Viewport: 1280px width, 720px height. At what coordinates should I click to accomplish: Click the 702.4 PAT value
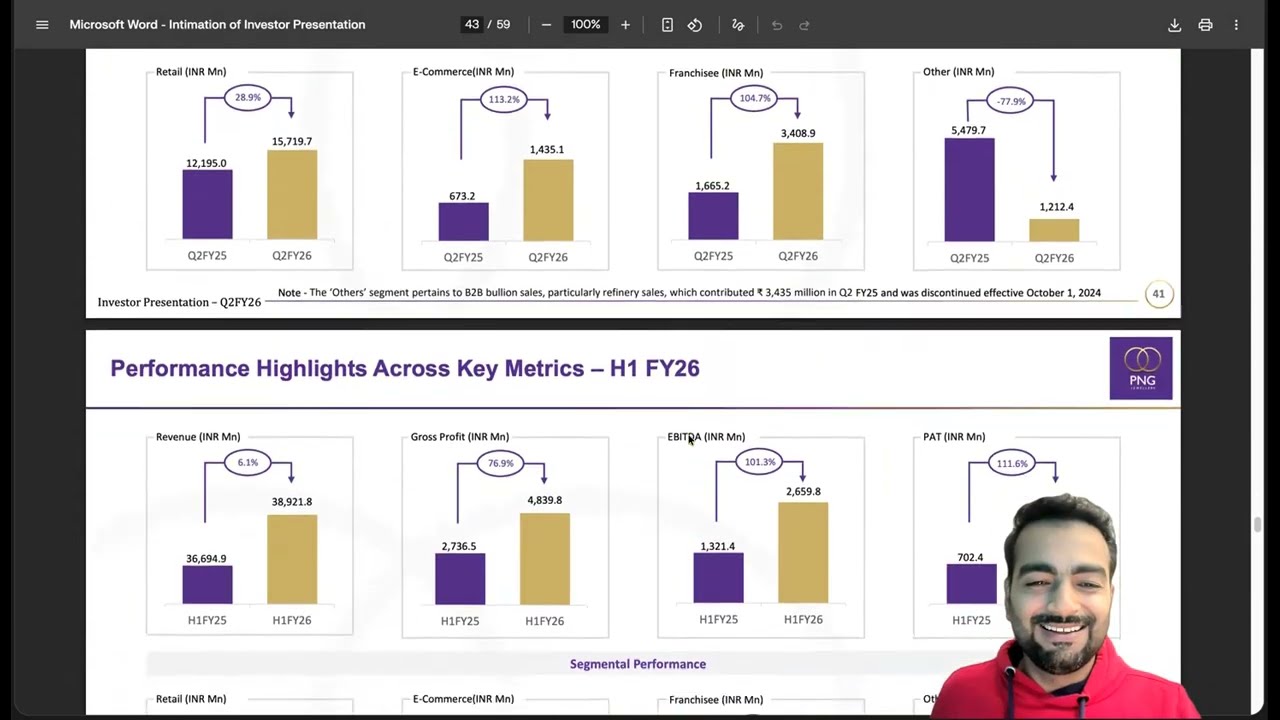pos(970,558)
